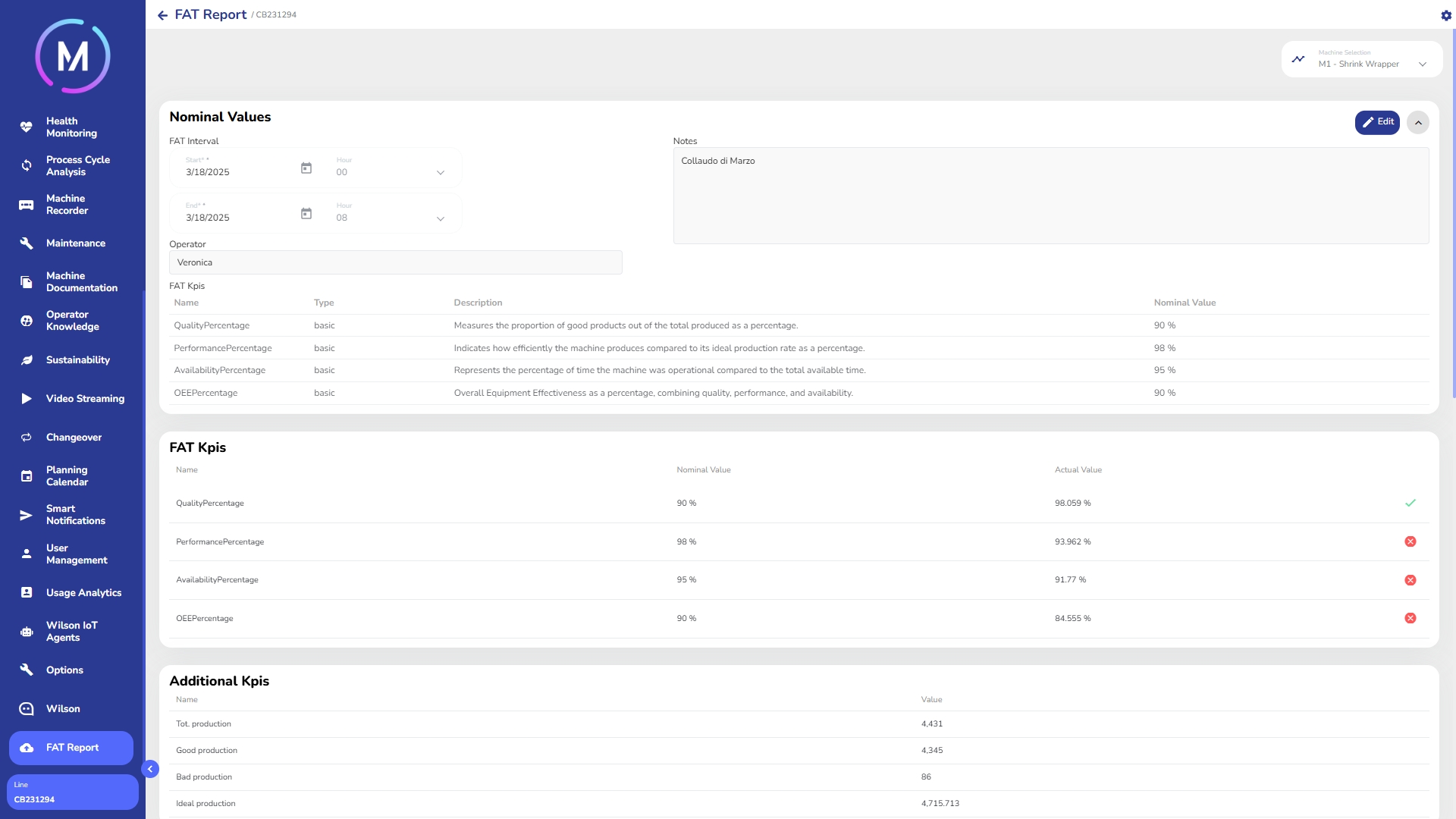1456x819 pixels.
Task: Open the Start date calendar picker icon
Action: (306, 168)
